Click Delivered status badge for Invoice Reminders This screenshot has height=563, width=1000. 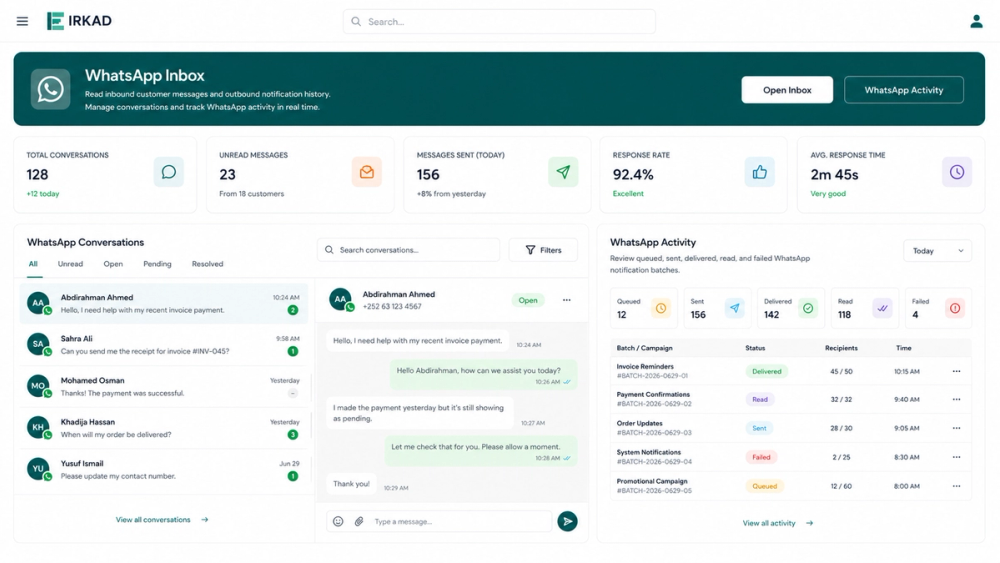[767, 371]
